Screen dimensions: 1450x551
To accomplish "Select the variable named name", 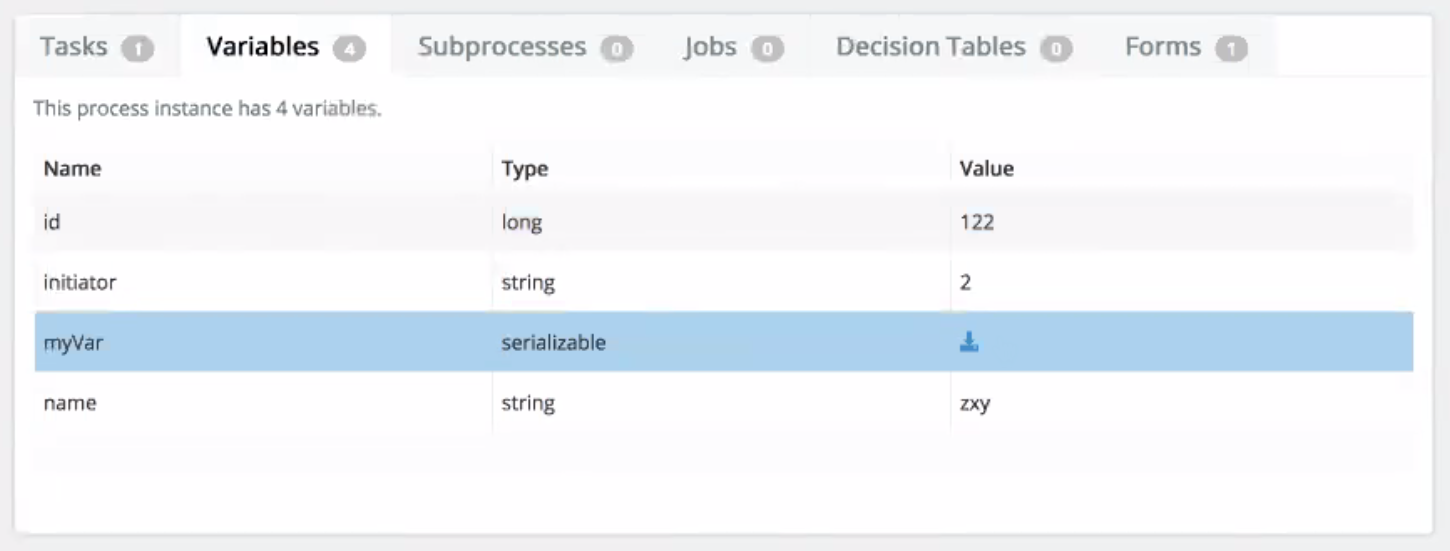I will [x=70, y=404].
